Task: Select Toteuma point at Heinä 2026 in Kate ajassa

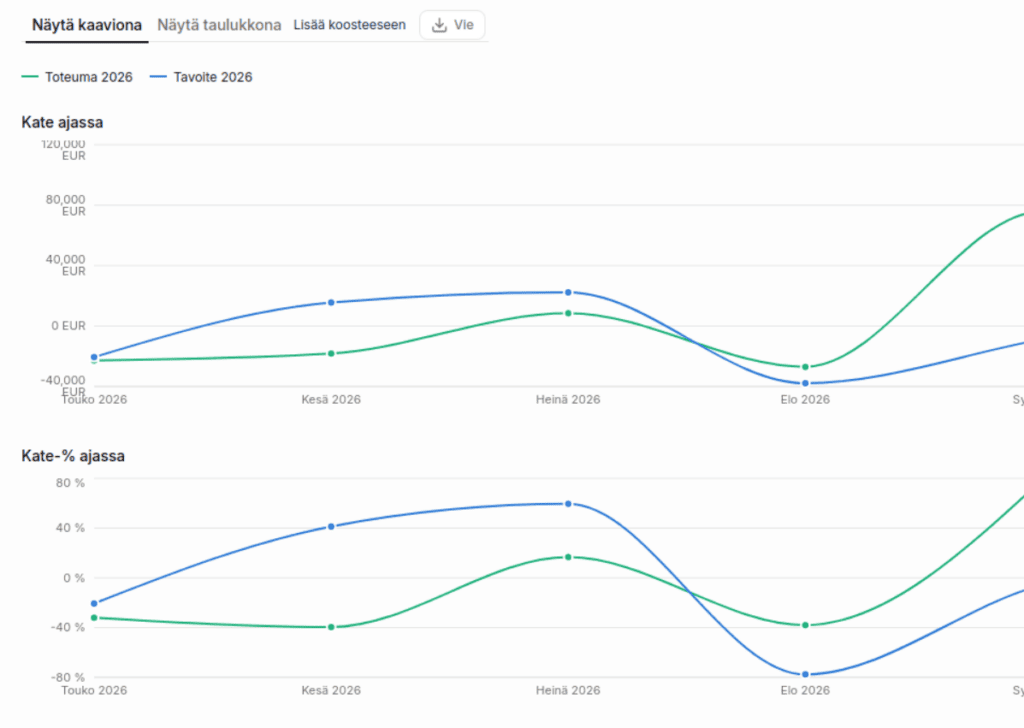Action: pyautogui.click(x=568, y=313)
